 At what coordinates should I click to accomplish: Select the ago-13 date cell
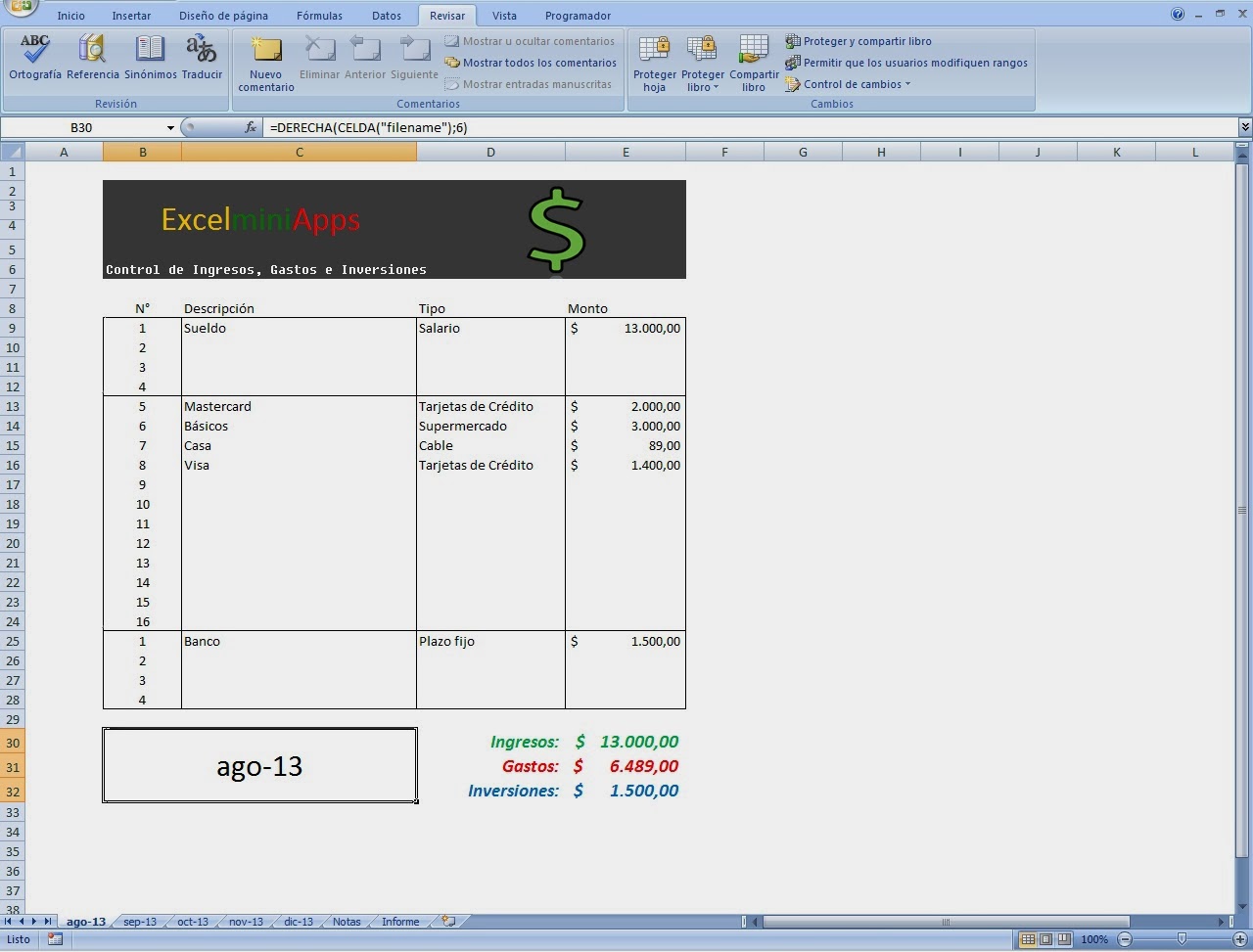259,765
